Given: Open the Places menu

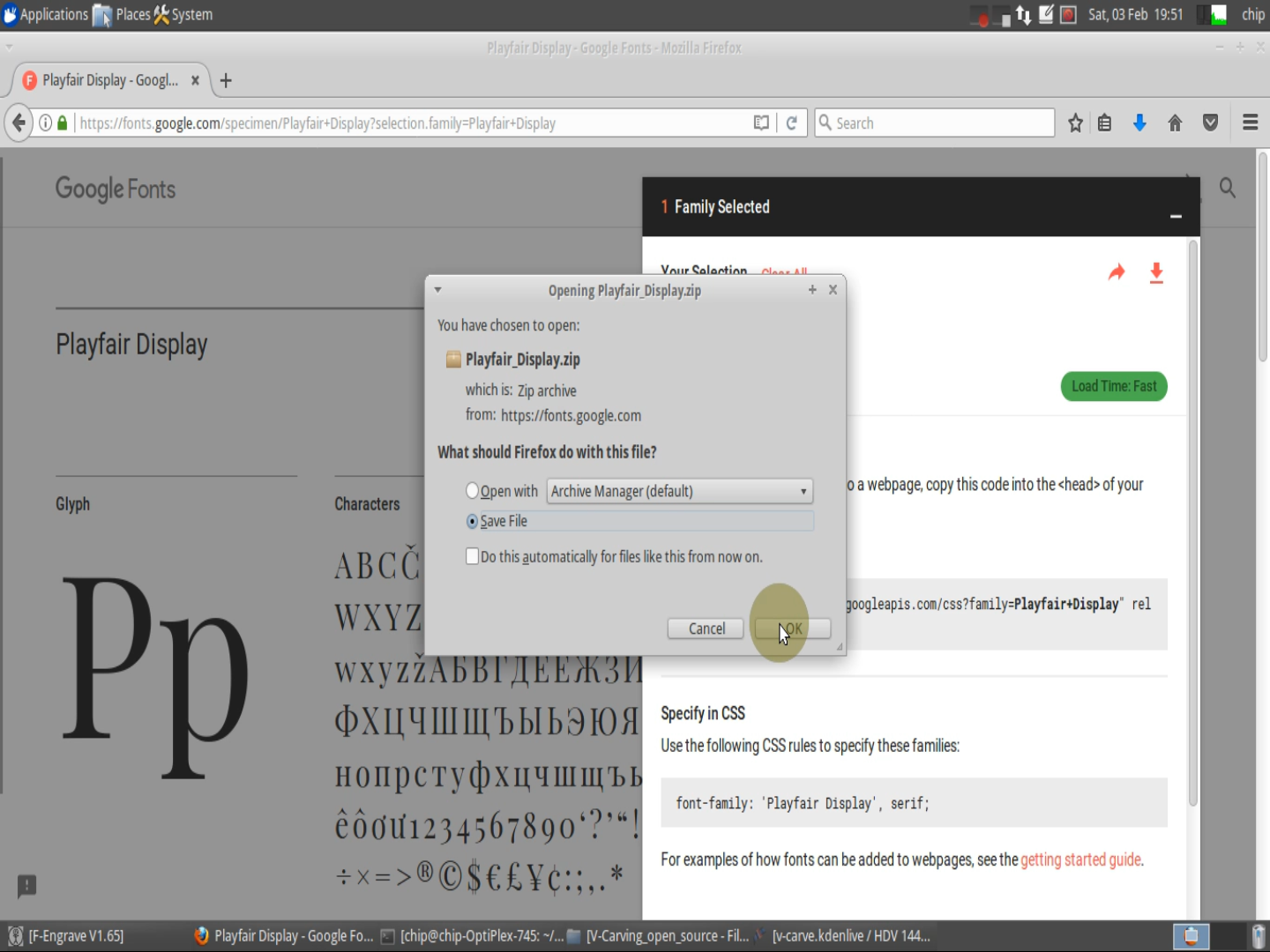Looking at the screenshot, I should 123,15.
